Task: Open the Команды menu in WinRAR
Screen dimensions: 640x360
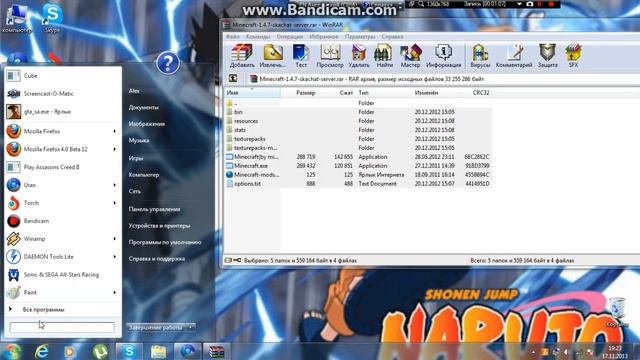Action: [x=258, y=37]
